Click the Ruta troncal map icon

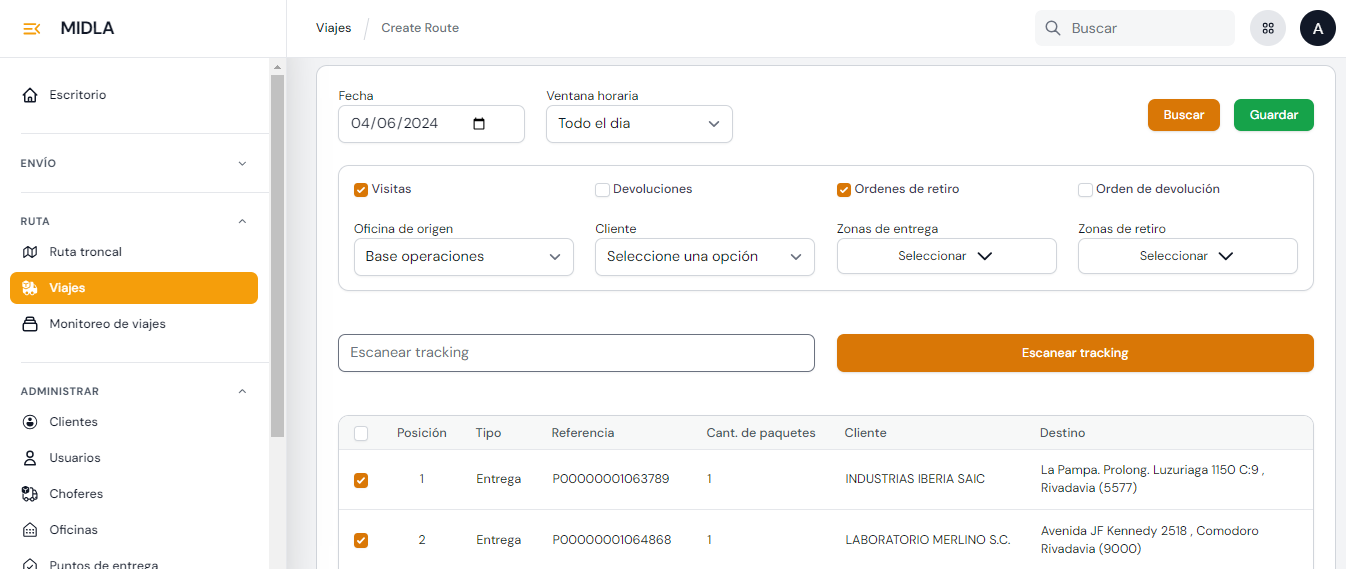tap(30, 252)
